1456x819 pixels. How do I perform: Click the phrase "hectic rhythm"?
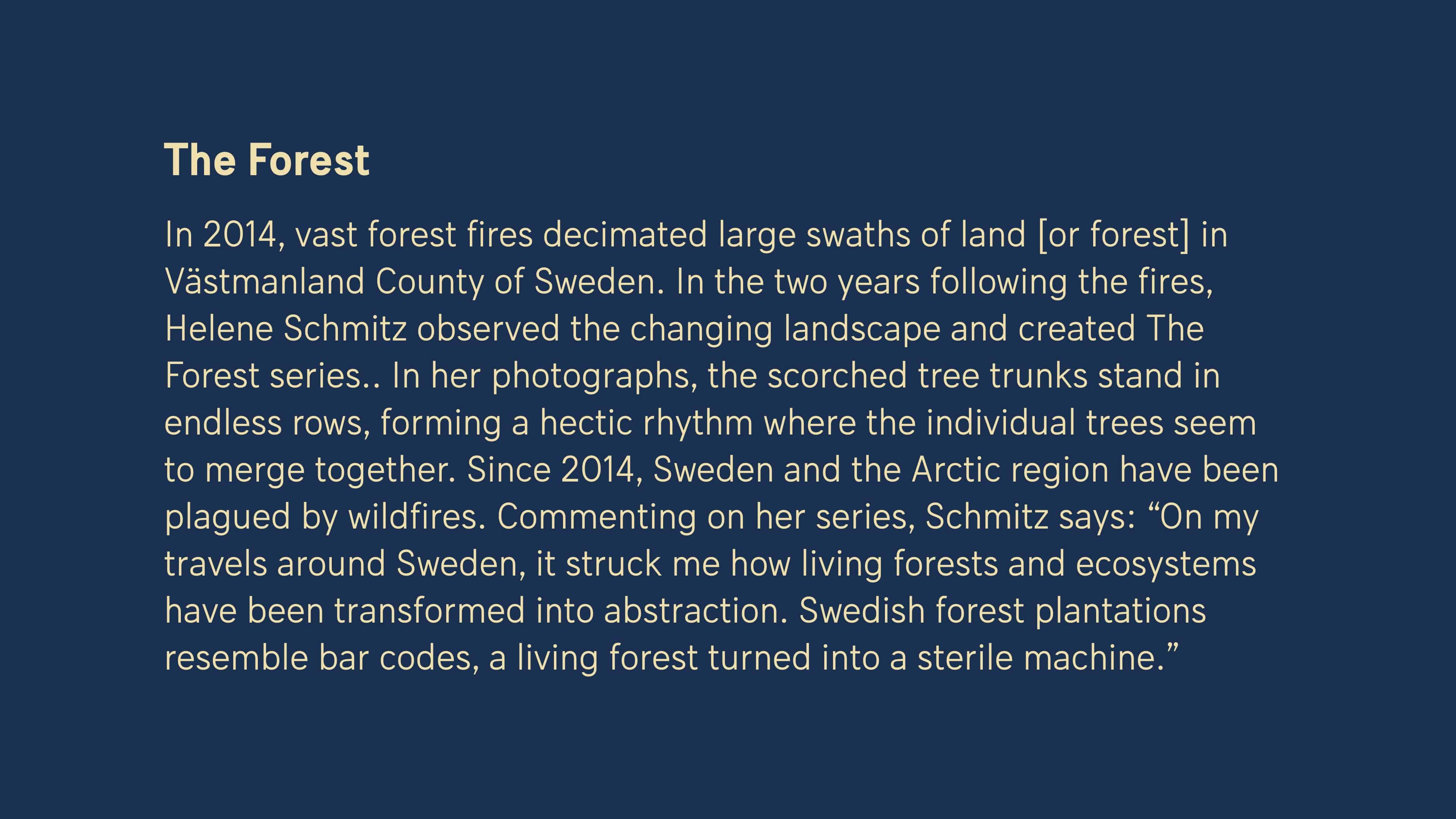[646, 423]
